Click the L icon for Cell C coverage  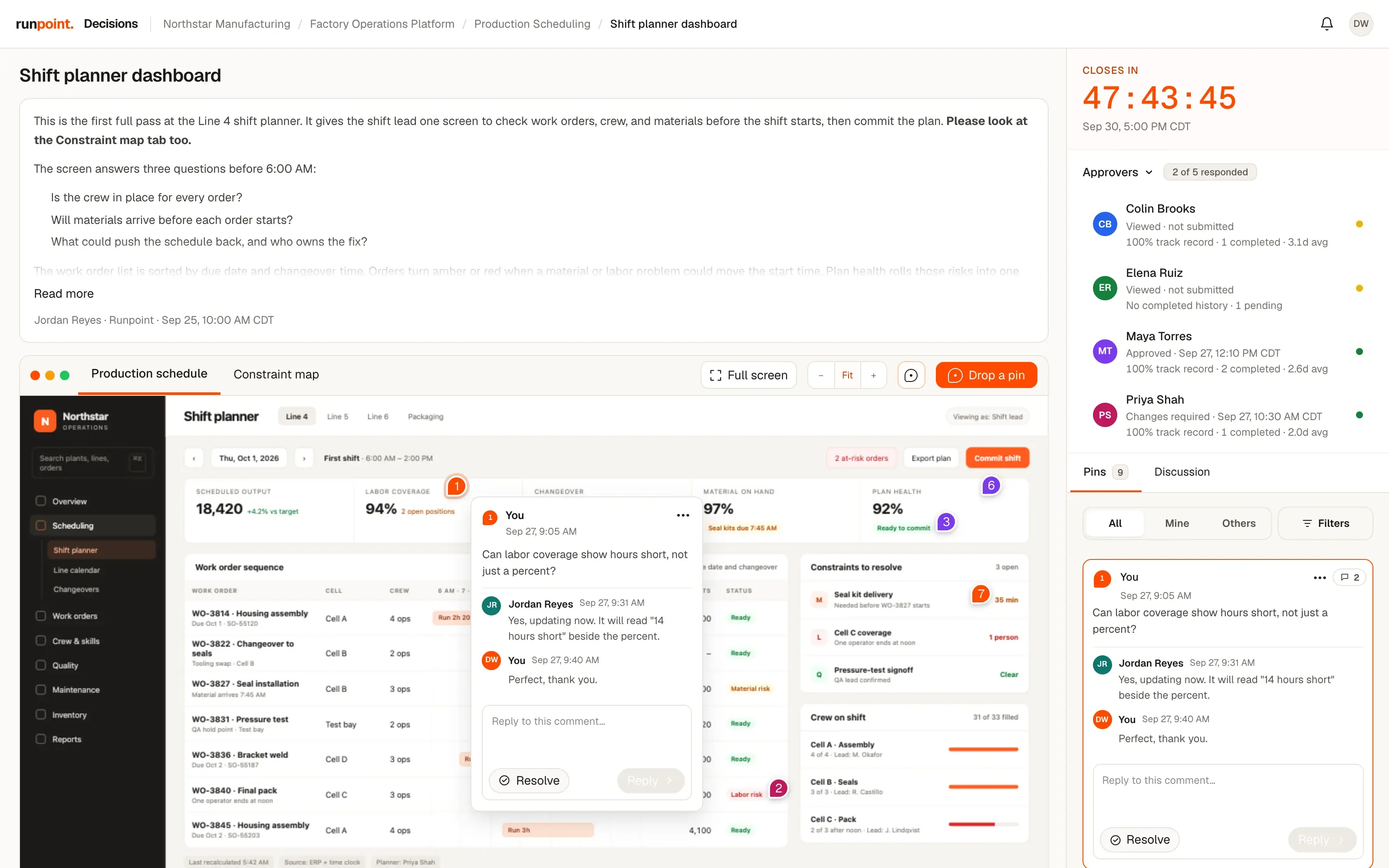(x=819, y=637)
